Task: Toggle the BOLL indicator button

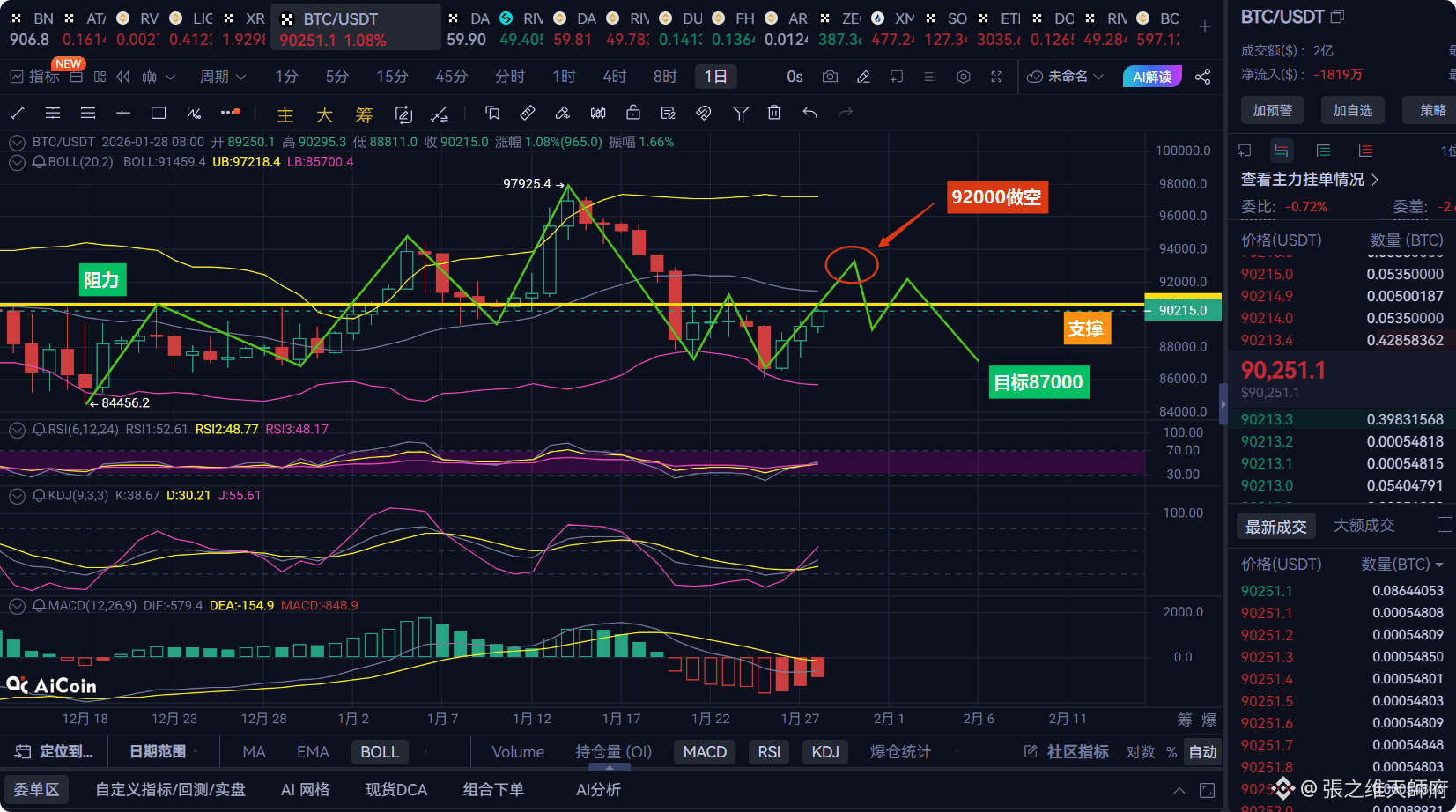Action: coord(380,751)
